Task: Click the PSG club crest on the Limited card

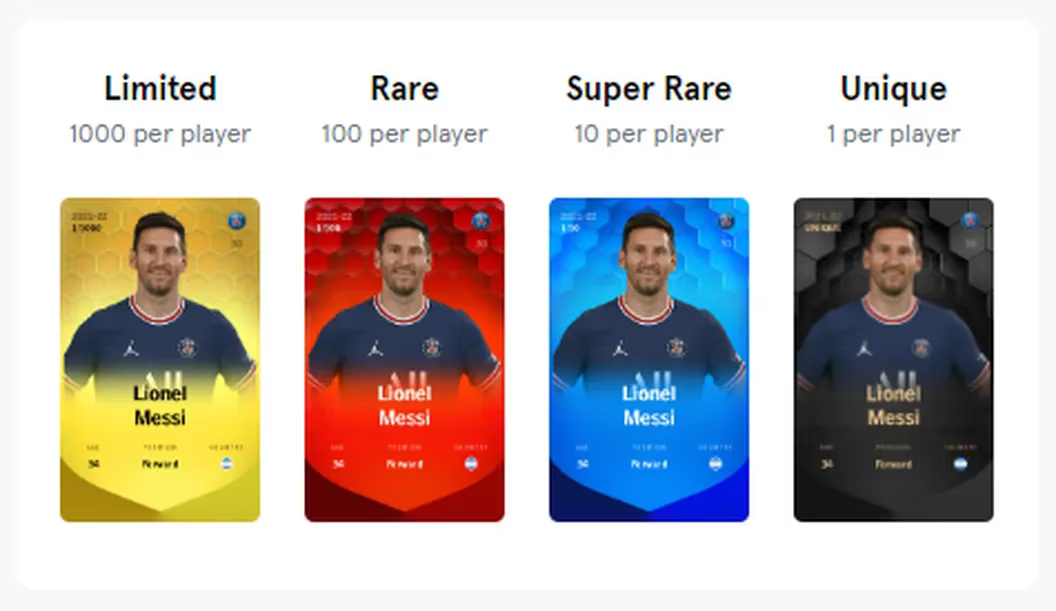Action: pyautogui.click(x=236, y=220)
